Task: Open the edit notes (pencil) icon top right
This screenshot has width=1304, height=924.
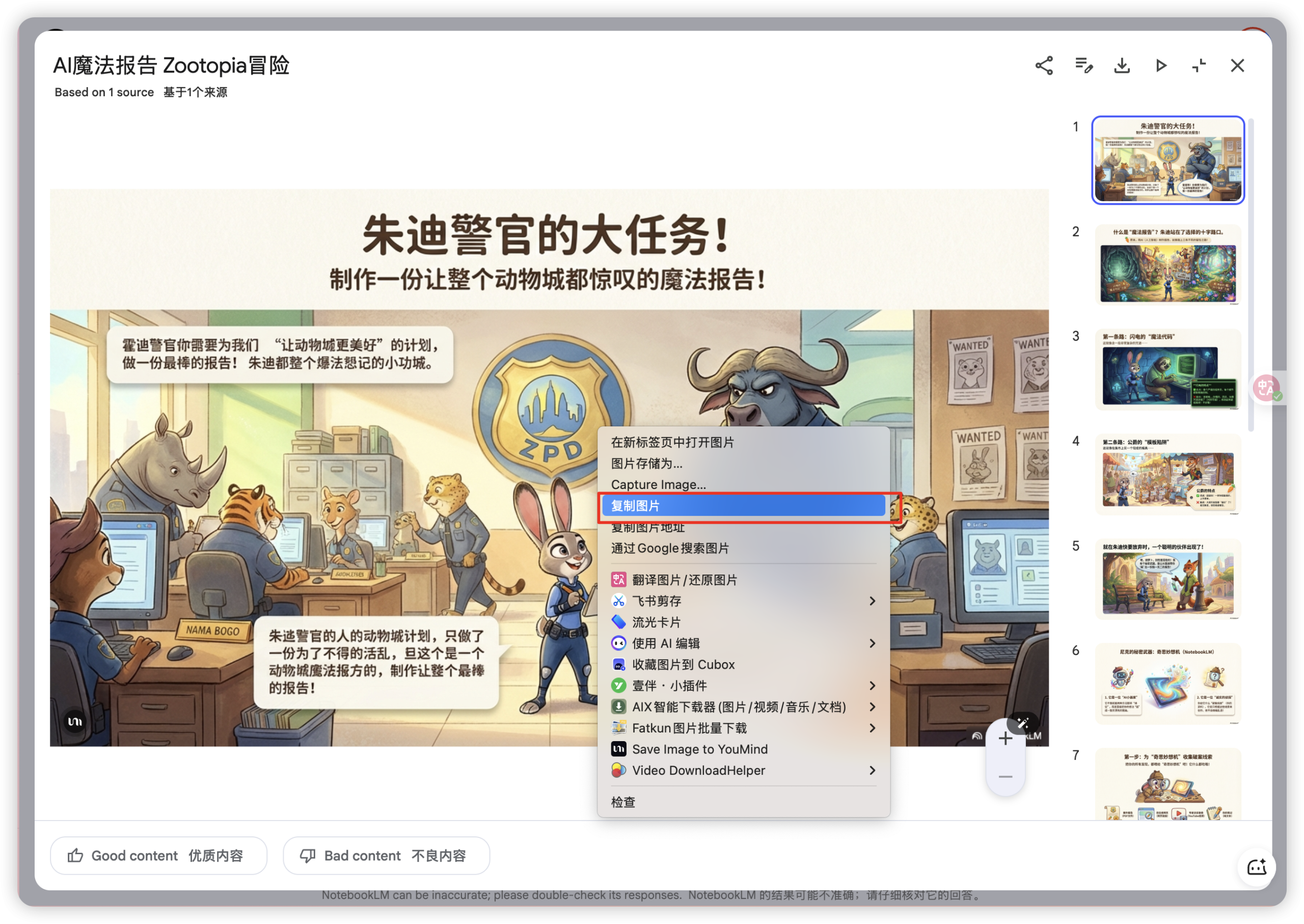Action: pos(1083,66)
